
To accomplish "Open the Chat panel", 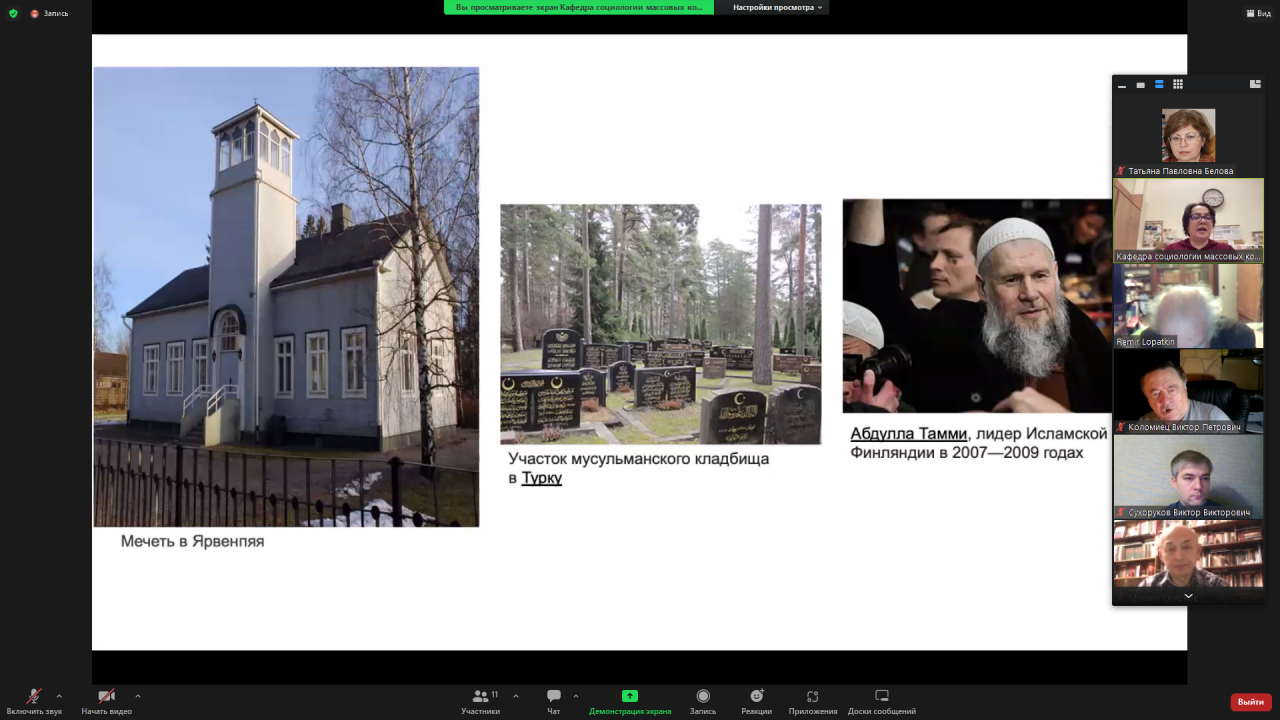I will point(553,702).
